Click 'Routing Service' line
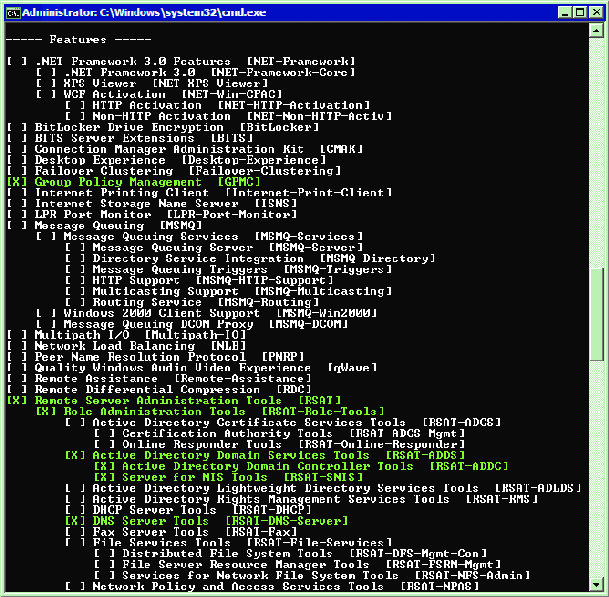The width and height of the screenshot is (609, 597). coord(192,302)
